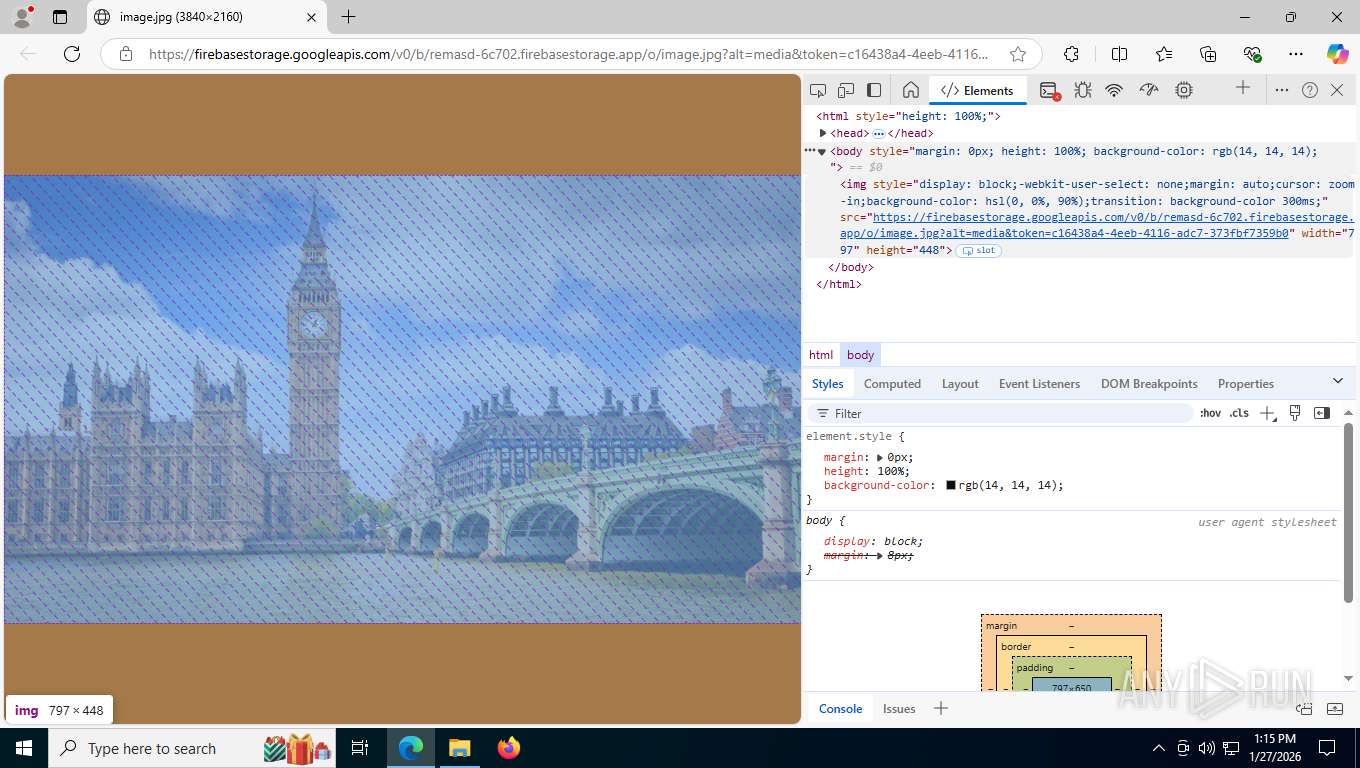
Task: Open the Performance gauge panel
Action: pos(1149,90)
